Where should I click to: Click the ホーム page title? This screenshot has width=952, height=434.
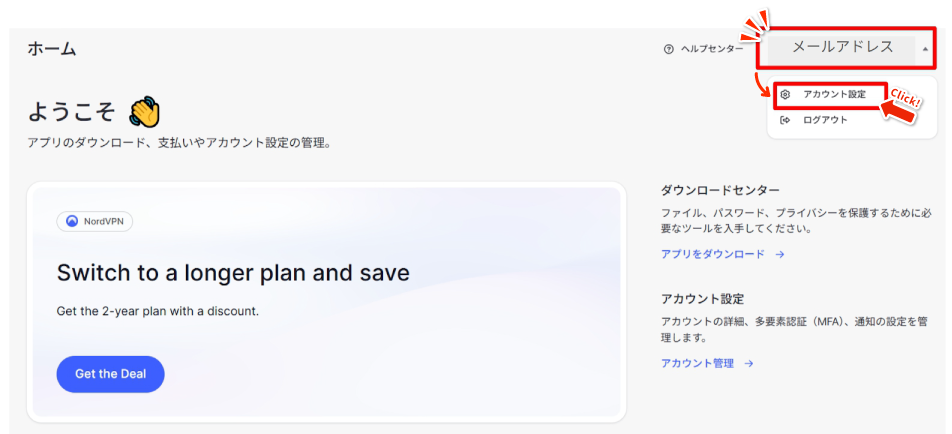coord(52,49)
